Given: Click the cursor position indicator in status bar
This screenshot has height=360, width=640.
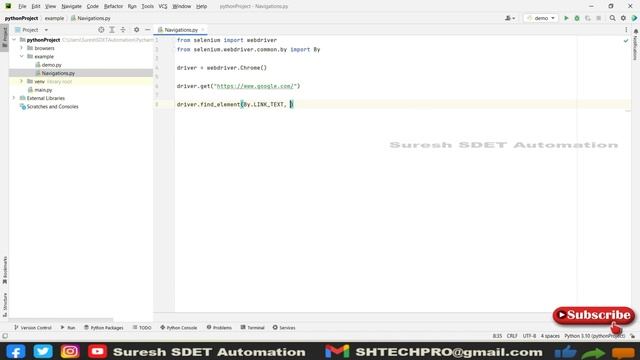Looking at the screenshot, I should point(497,336).
